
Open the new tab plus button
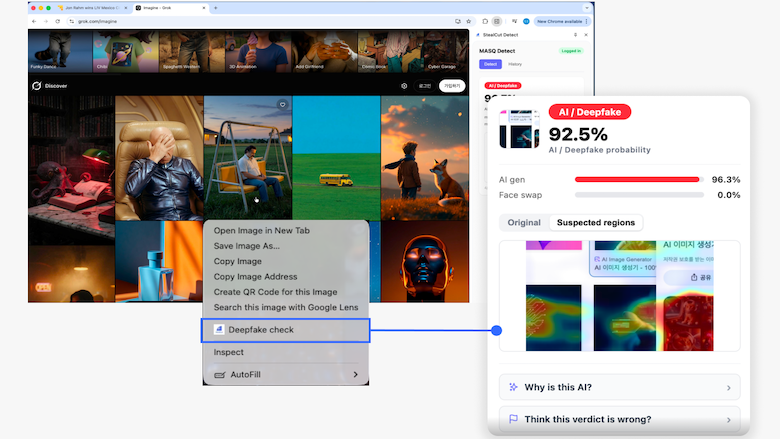215,8
